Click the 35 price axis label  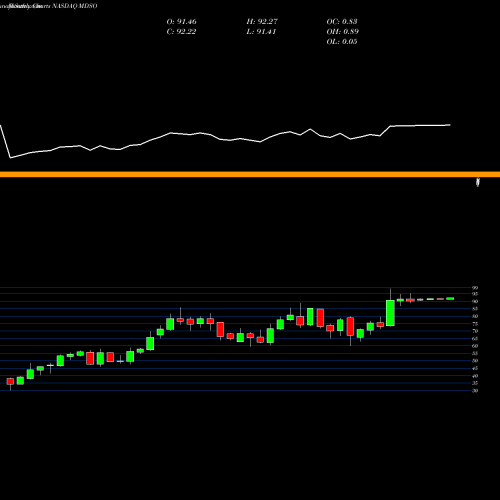(x=475, y=383)
